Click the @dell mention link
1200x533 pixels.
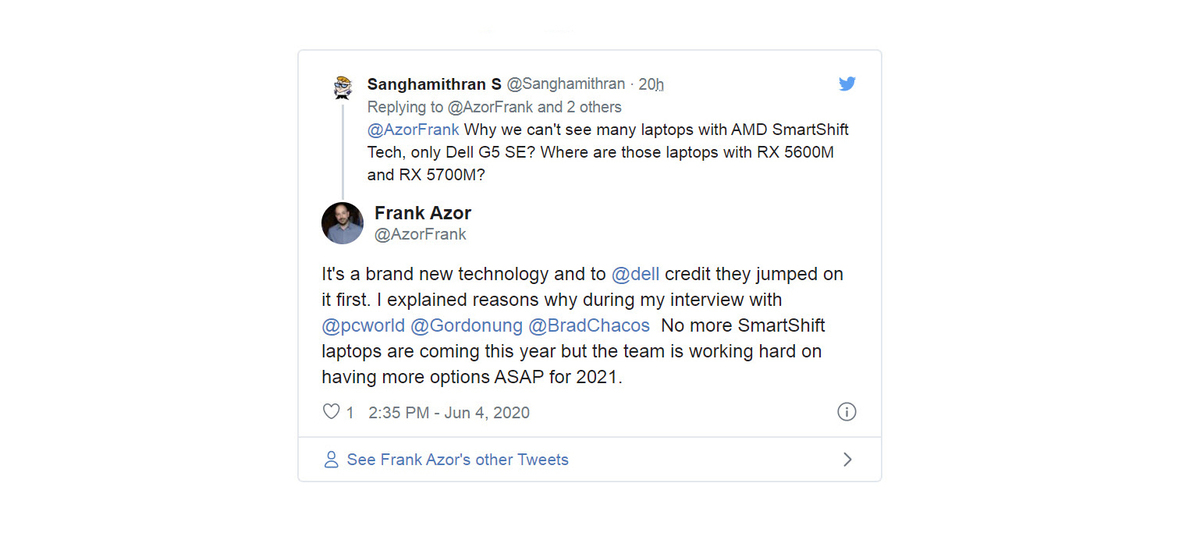[x=635, y=274]
